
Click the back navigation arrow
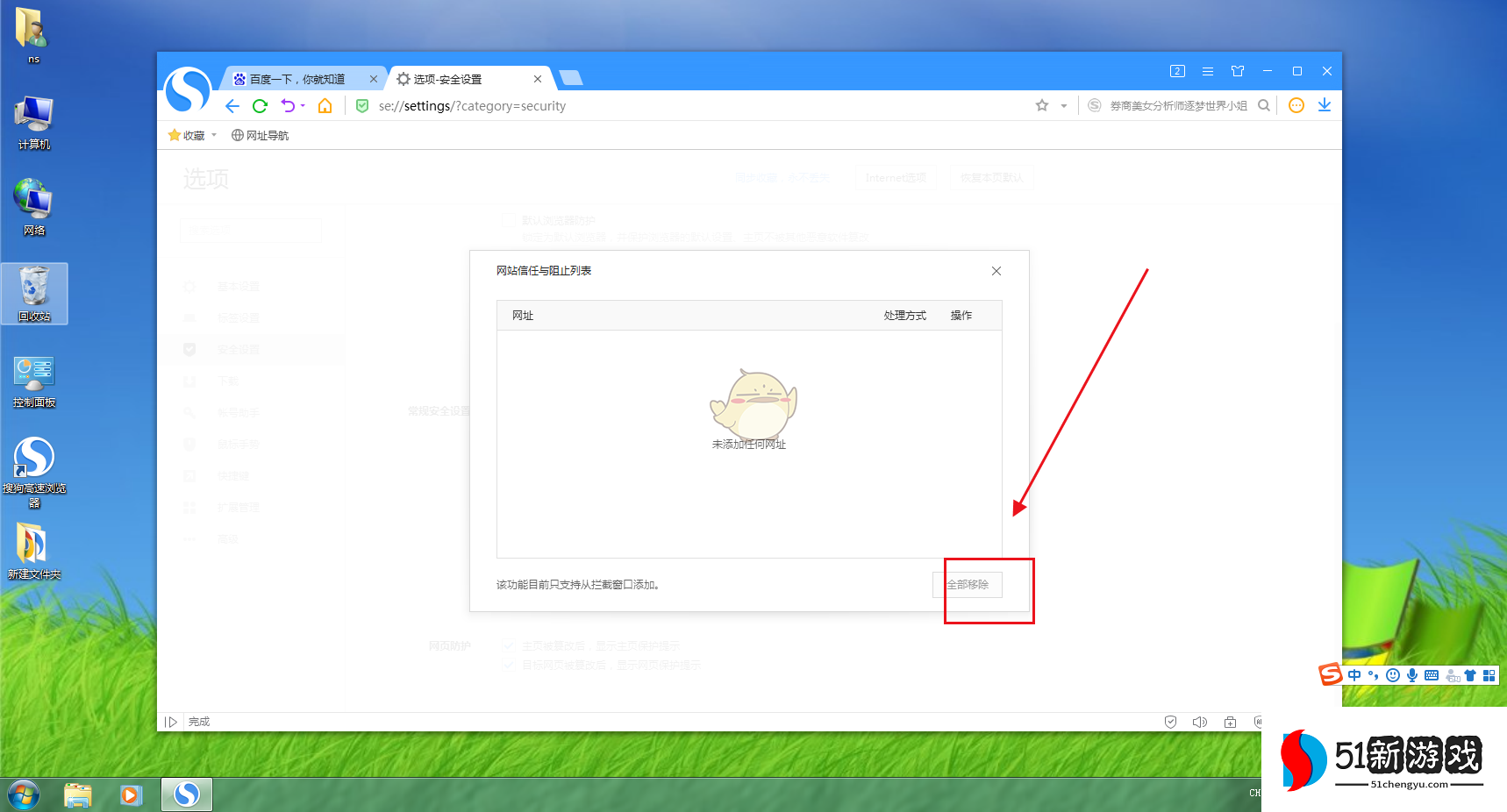coord(231,105)
